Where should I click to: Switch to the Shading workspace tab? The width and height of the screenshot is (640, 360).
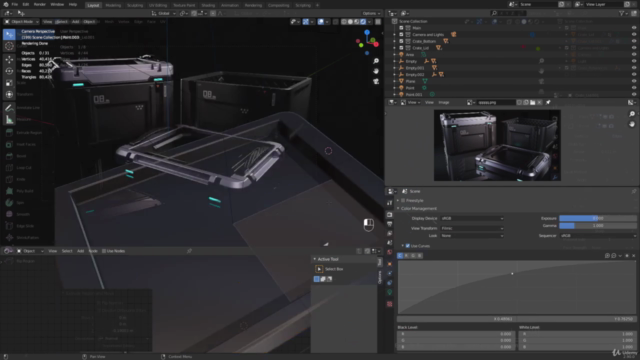(208, 5)
